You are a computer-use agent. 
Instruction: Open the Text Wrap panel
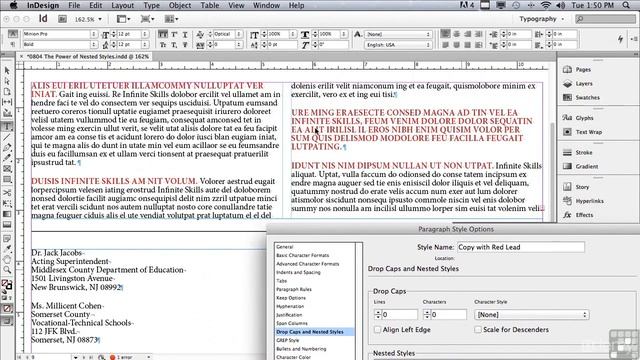coord(582,132)
